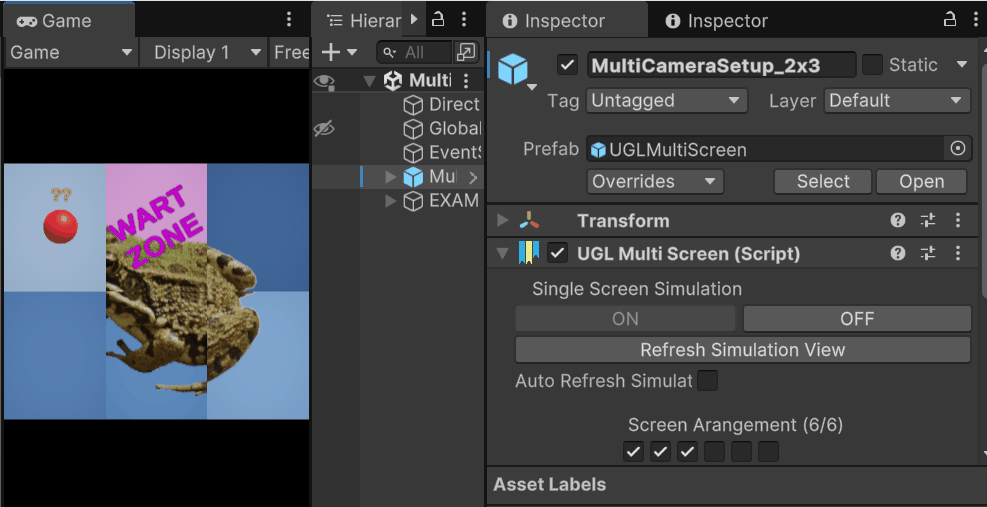Click the search-by-type icon in Hierarchy
This screenshot has height=507, width=987.
point(466,52)
